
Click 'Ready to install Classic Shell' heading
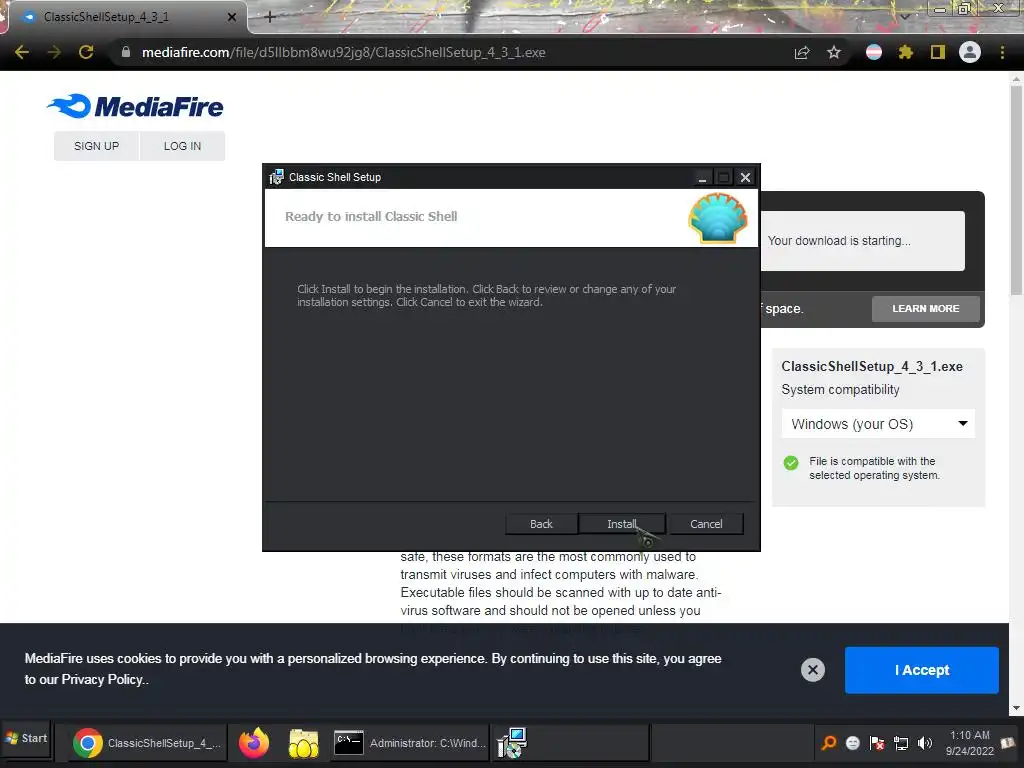371,216
